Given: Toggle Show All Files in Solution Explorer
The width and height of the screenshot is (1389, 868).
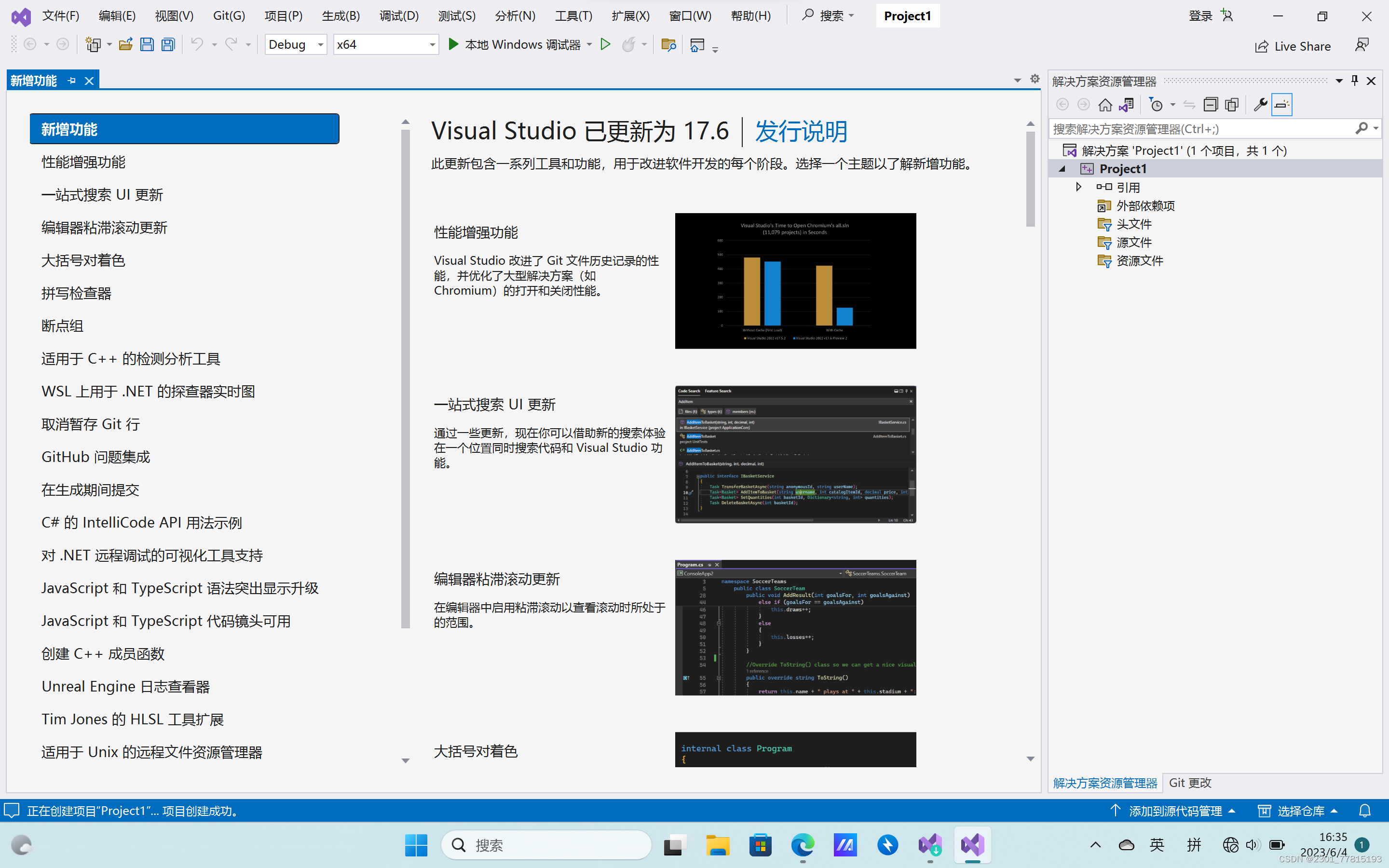Looking at the screenshot, I should point(1232,105).
